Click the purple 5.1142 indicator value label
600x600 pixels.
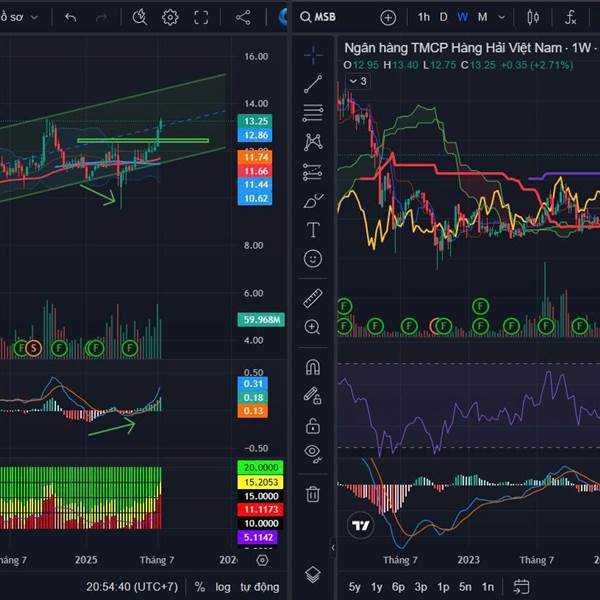[x=257, y=538]
